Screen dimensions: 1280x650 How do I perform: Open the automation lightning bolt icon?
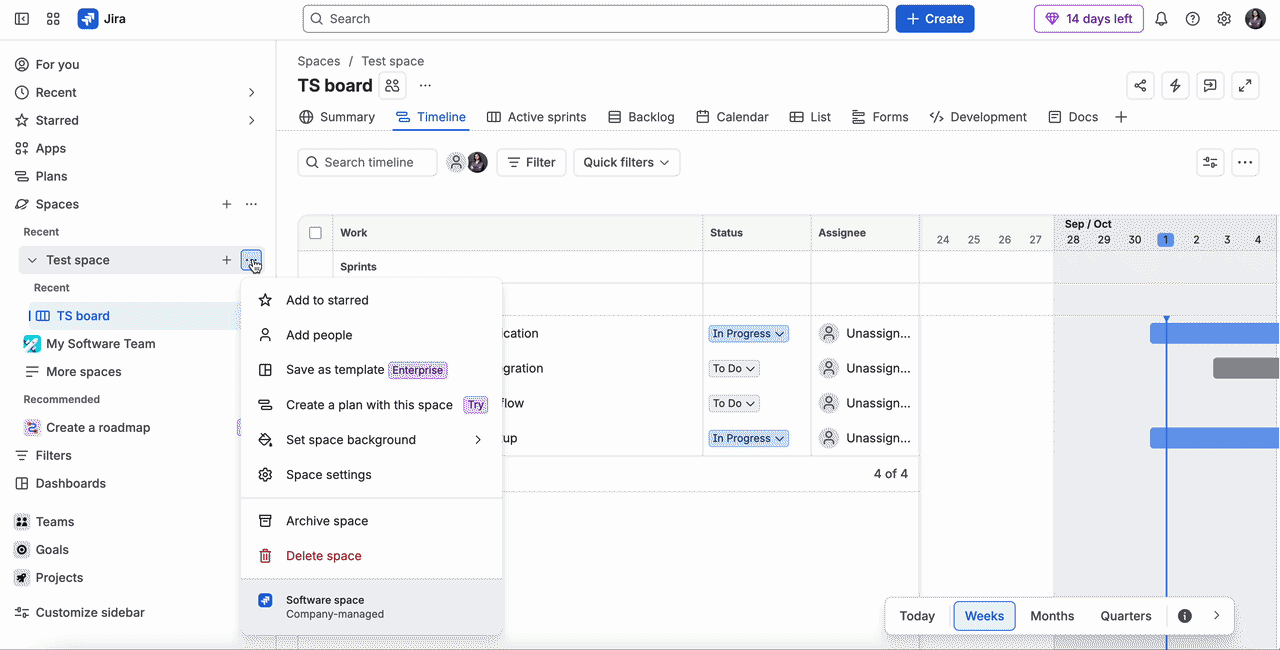1175,86
